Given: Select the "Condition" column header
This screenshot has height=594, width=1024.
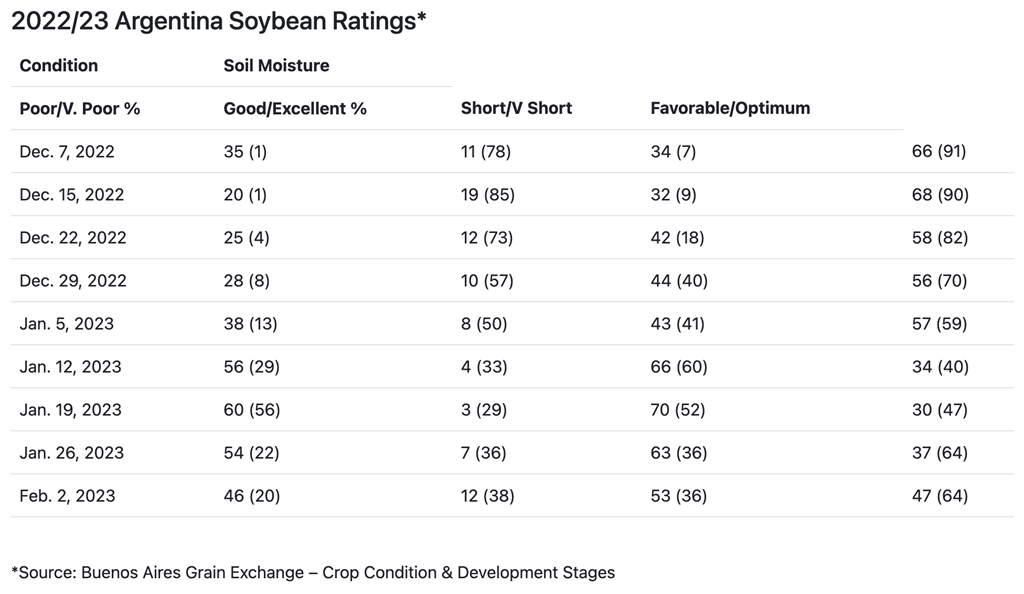Looking at the screenshot, I should point(59,65).
